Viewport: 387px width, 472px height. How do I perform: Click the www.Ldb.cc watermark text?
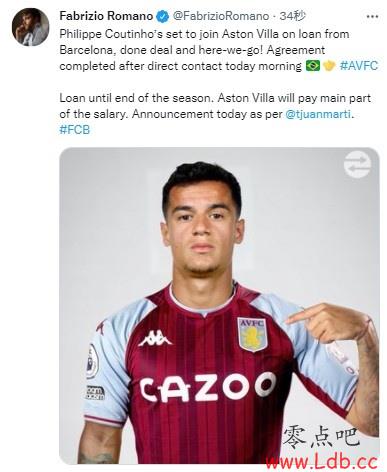tap(321, 462)
